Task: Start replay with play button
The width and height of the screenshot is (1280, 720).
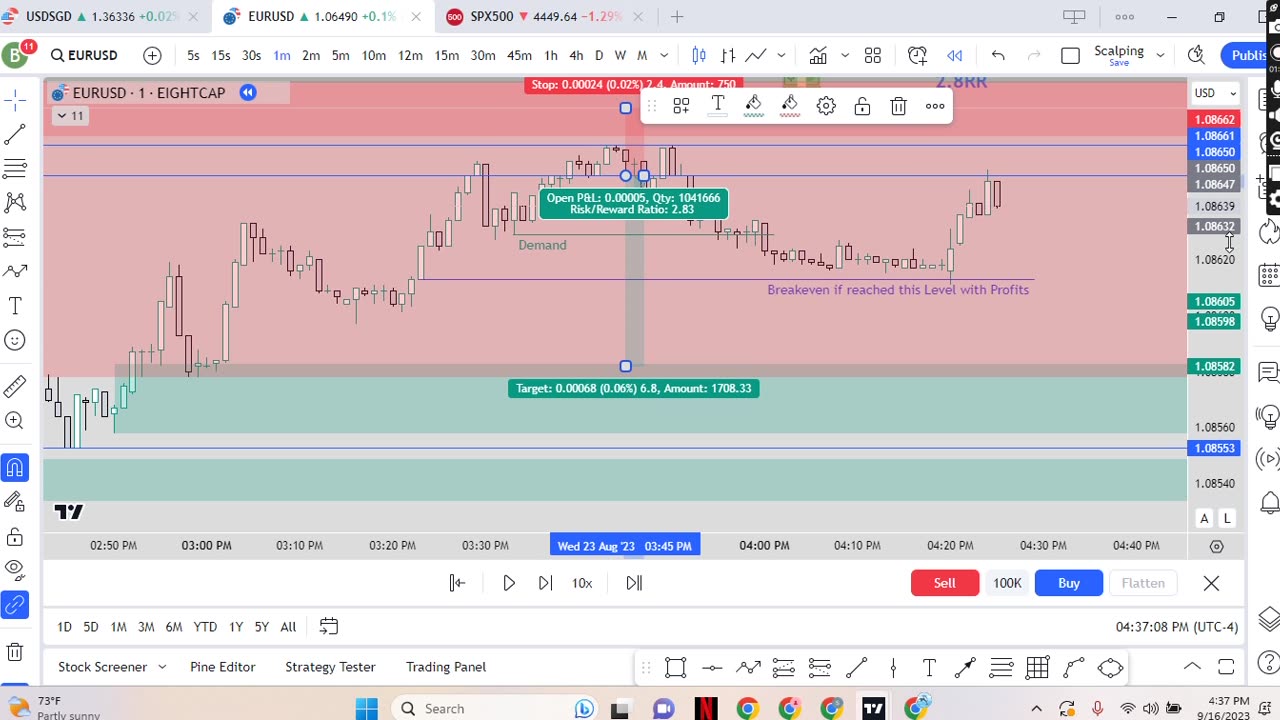Action: point(509,583)
